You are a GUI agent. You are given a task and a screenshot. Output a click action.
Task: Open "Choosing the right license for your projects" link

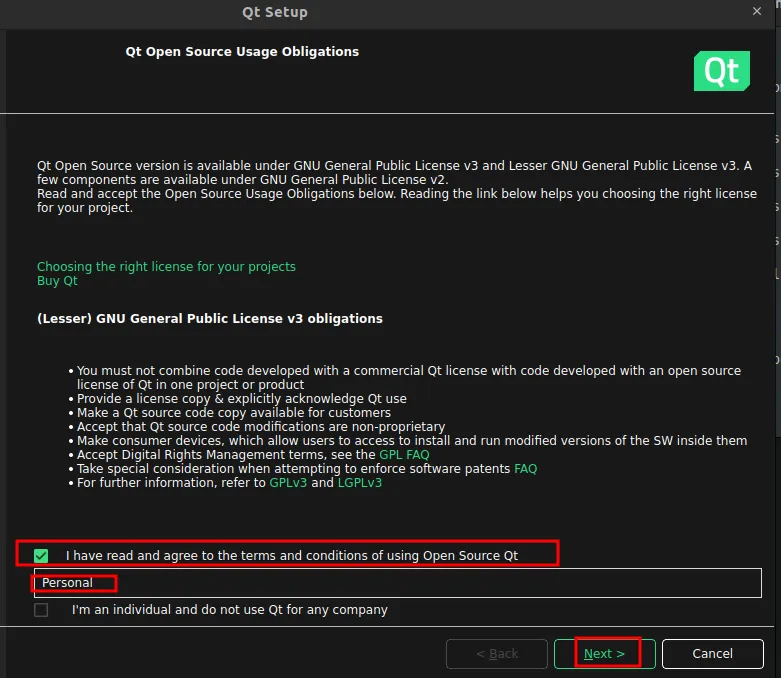tap(166, 267)
